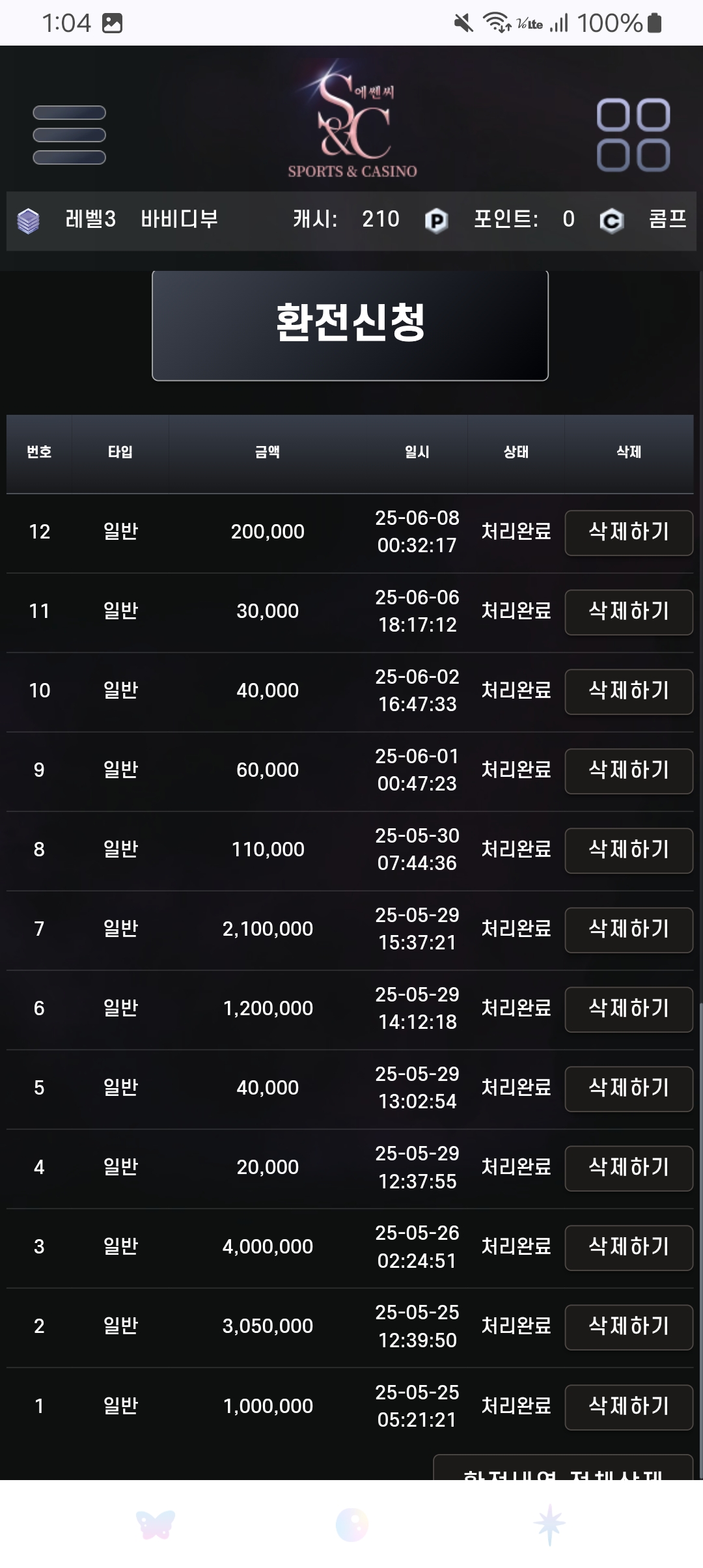Tap the picture notification icon in status bar
Screen dimensions: 703x1568
[112, 23]
